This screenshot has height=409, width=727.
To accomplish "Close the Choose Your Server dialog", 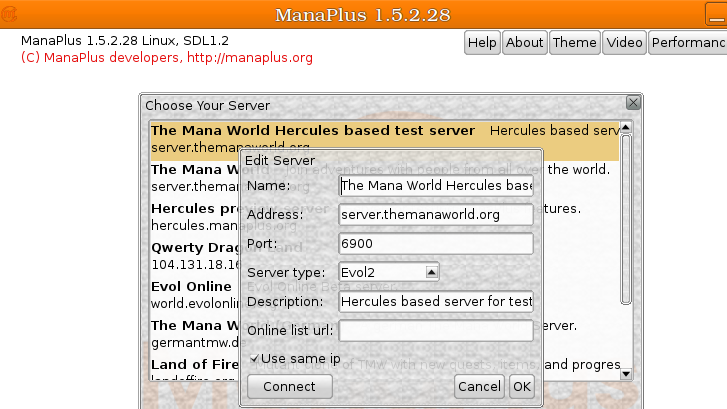I will pyautogui.click(x=633, y=102).
